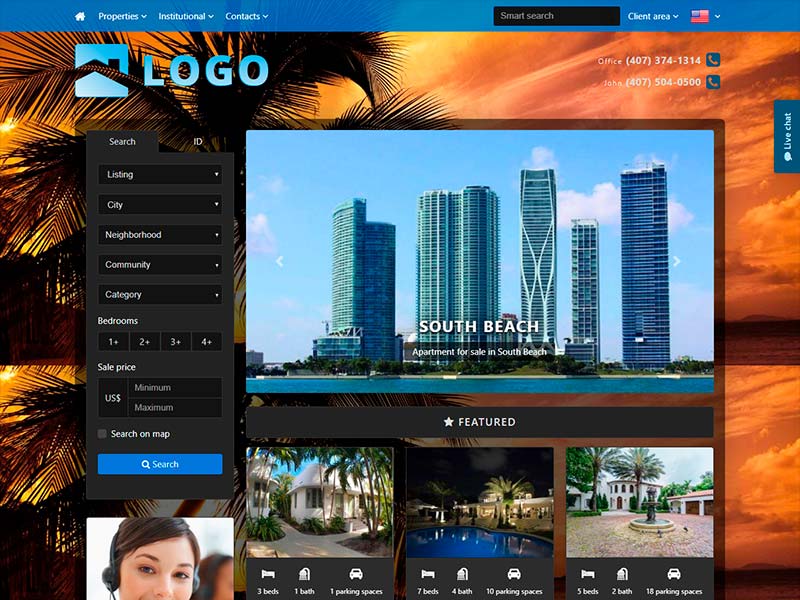Click John's phone icon
Screen dimensions: 800x600
coord(713,82)
